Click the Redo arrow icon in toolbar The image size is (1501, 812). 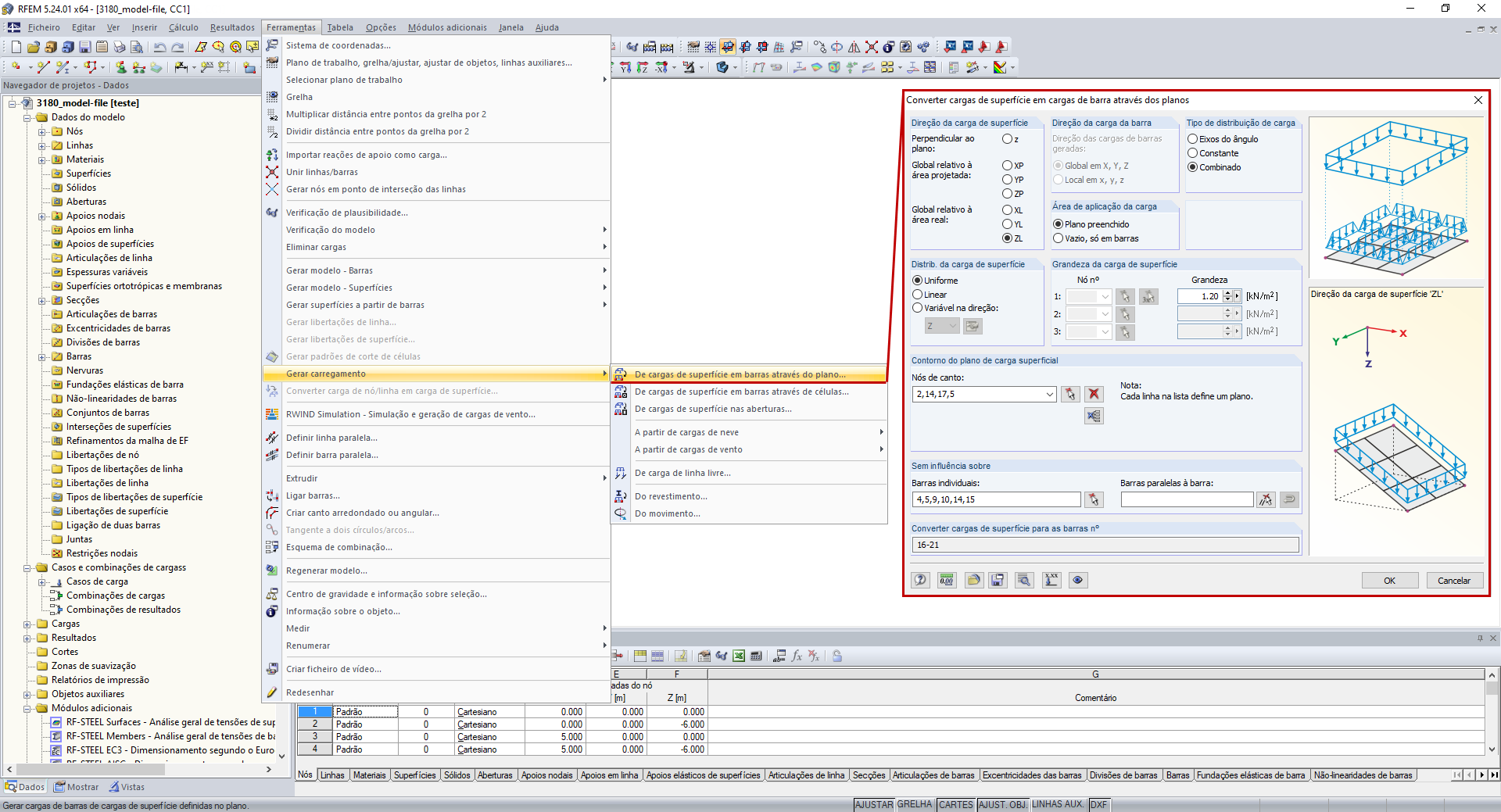pyautogui.click(x=177, y=47)
